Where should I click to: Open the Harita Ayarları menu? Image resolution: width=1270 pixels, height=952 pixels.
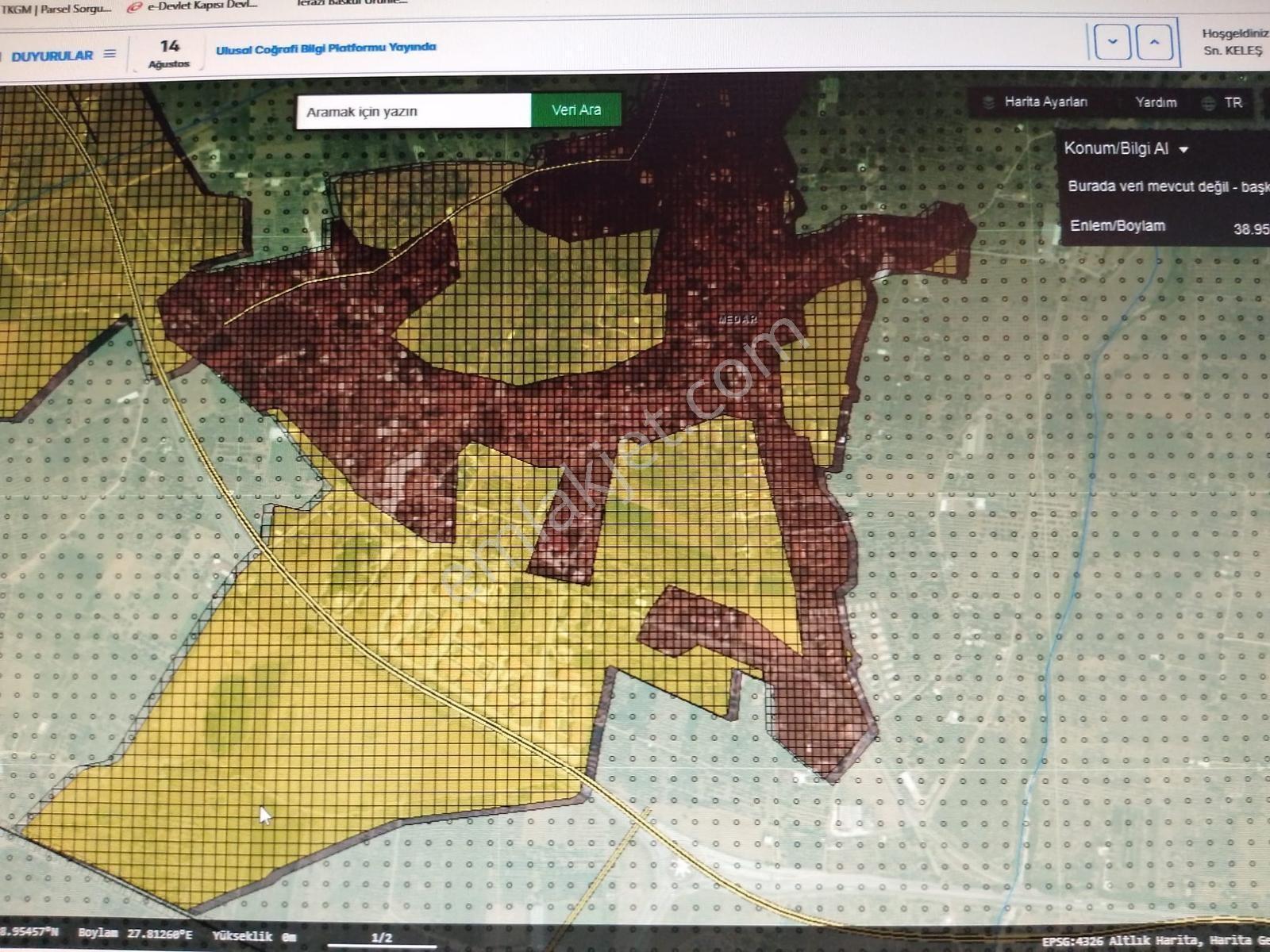click(1045, 102)
